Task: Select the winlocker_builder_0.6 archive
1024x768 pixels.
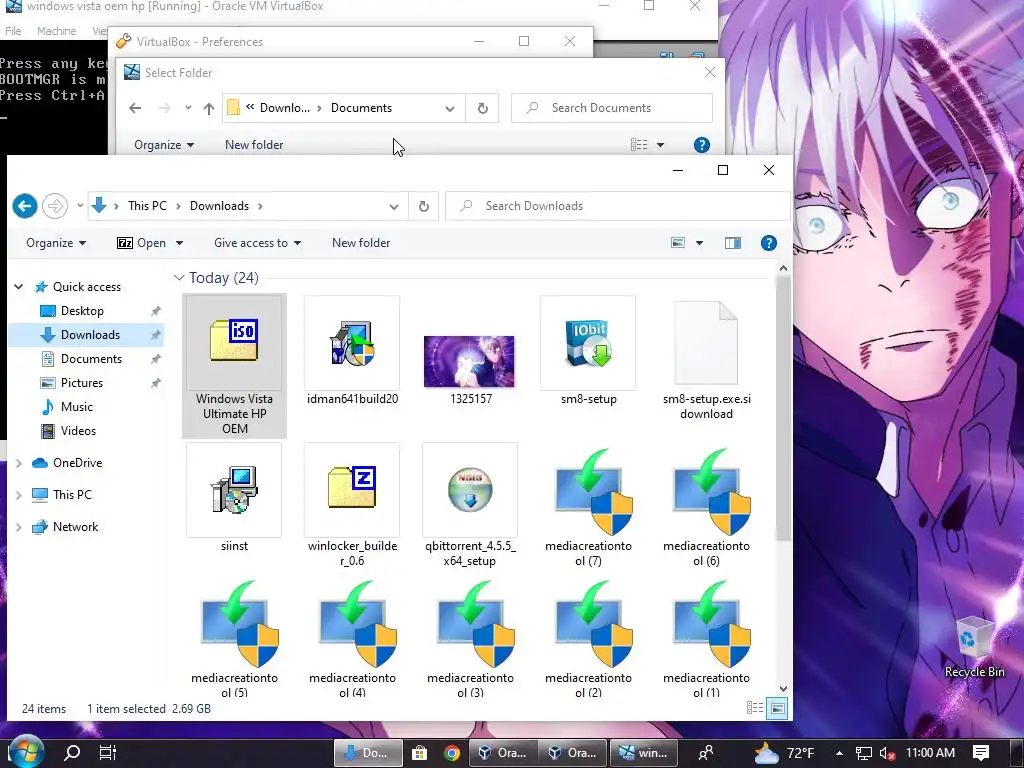Action: 352,505
